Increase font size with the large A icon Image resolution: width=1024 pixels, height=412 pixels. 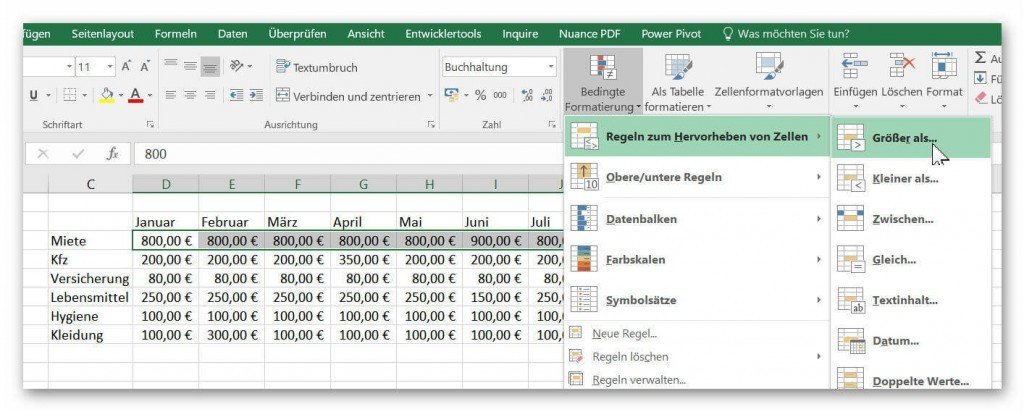point(126,67)
